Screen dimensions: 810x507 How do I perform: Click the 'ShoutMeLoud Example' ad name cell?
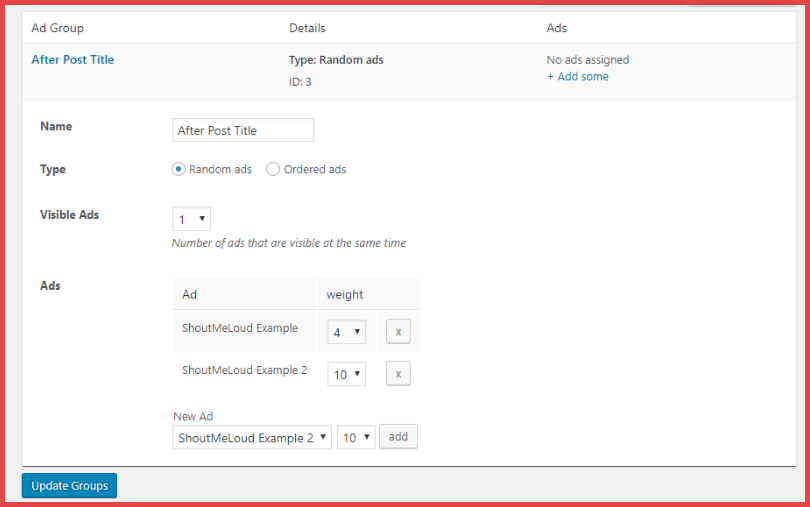pyautogui.click(x=244, y=331)
